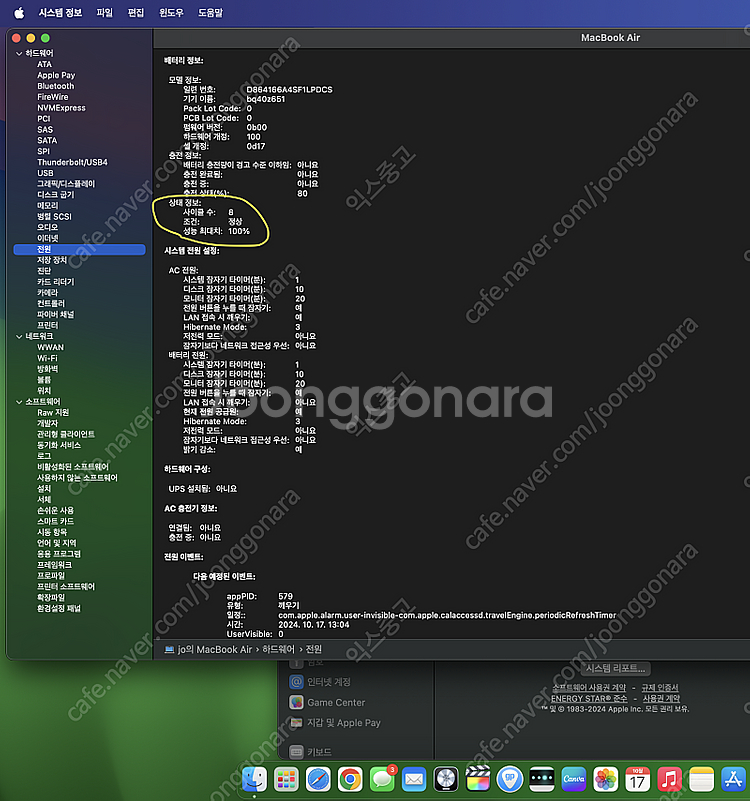Open Notes from the Dock
Viewport: 750px width, 801px height.
[701, 780]
